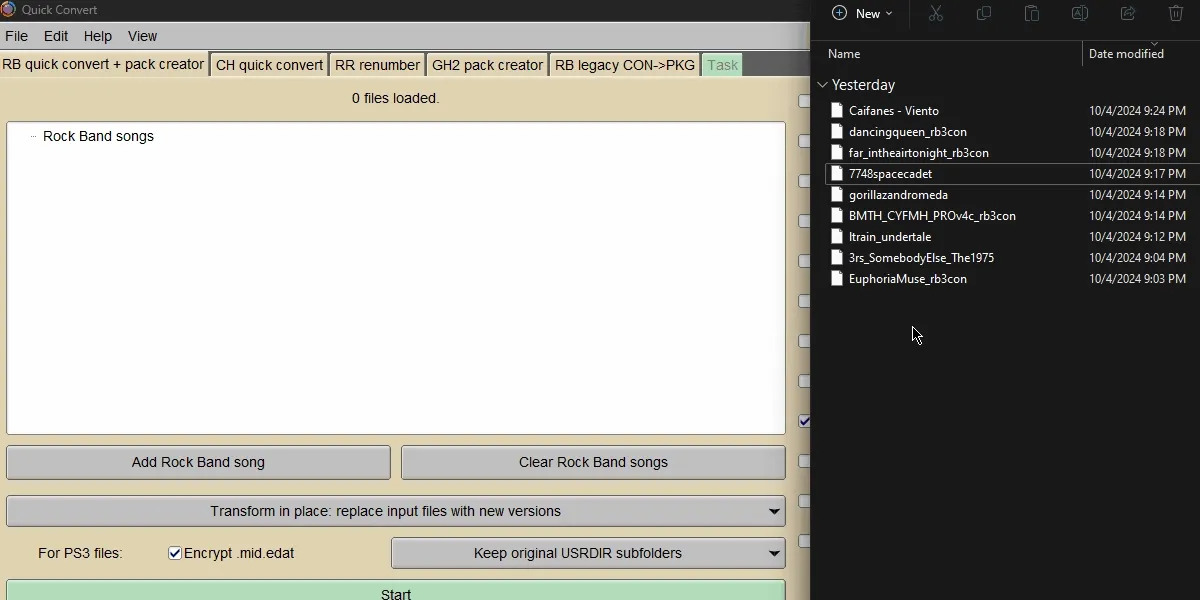This screenshot has width=1200, height=600.
Task: Open the Transform in place dropdown
Action: click(775, 511)
